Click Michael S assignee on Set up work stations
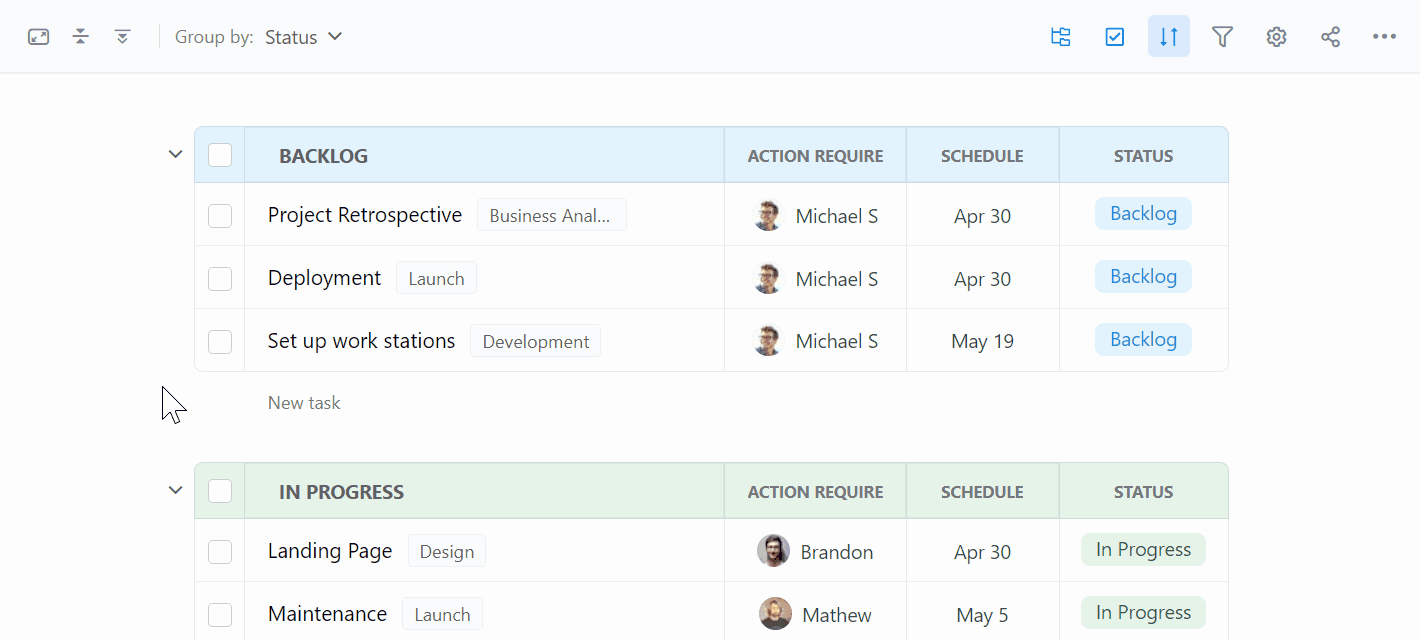The width and height of the screenshot is (1420, 640). [x=815, y=342]
